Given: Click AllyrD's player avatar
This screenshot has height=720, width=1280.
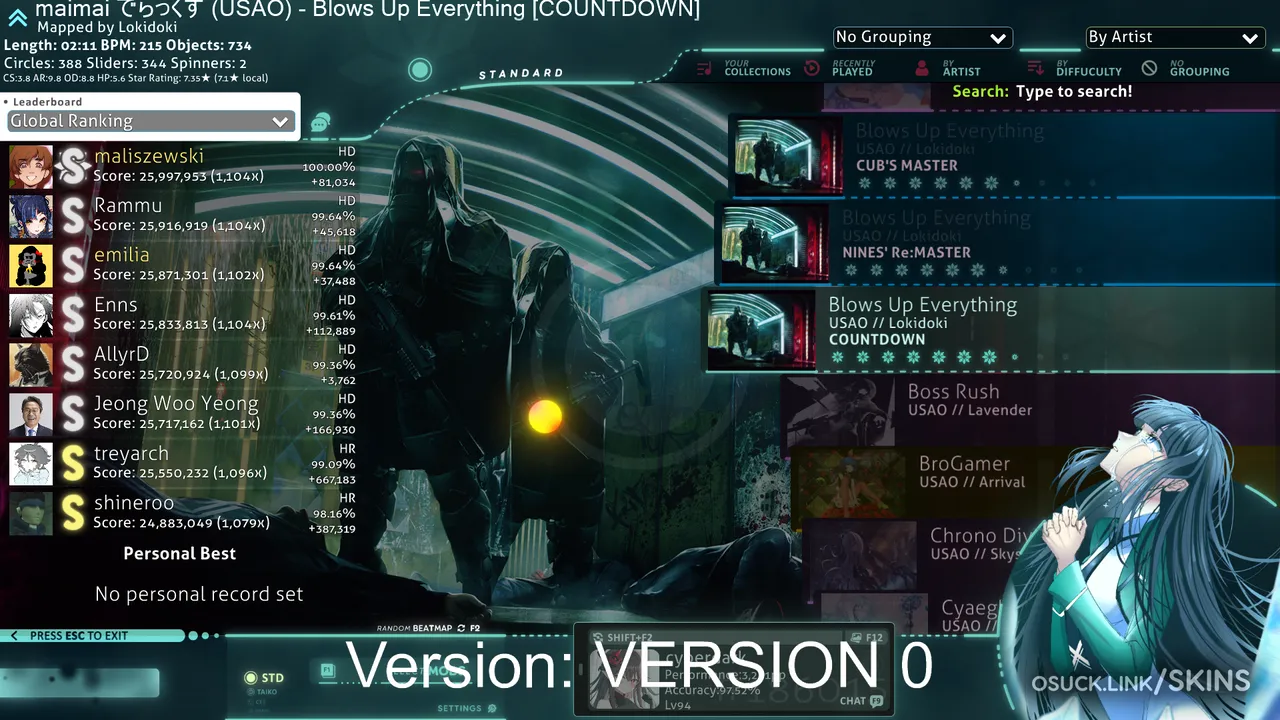Looking at the screenshot, I should pyautogui.click(x=31, y=365).
